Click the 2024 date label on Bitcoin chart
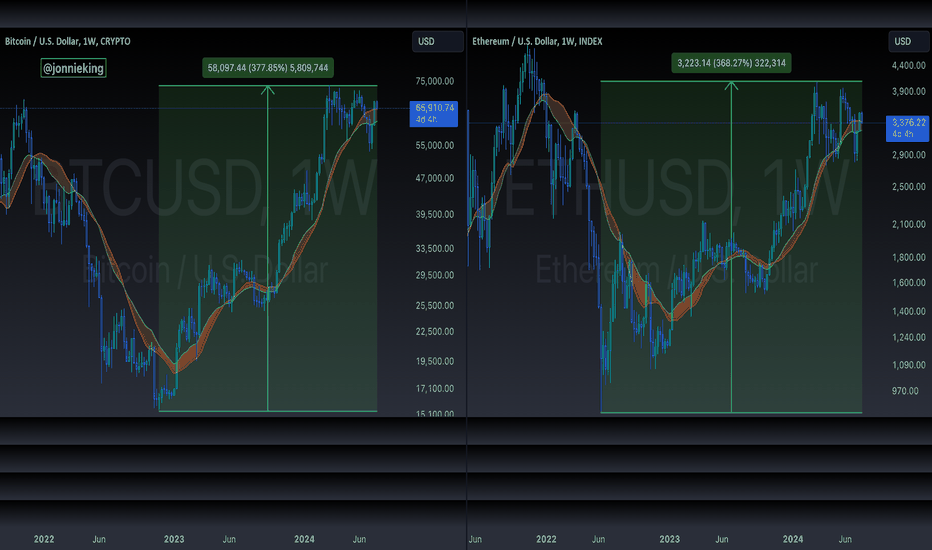This screenshot has height=550, width=932. 304,539
